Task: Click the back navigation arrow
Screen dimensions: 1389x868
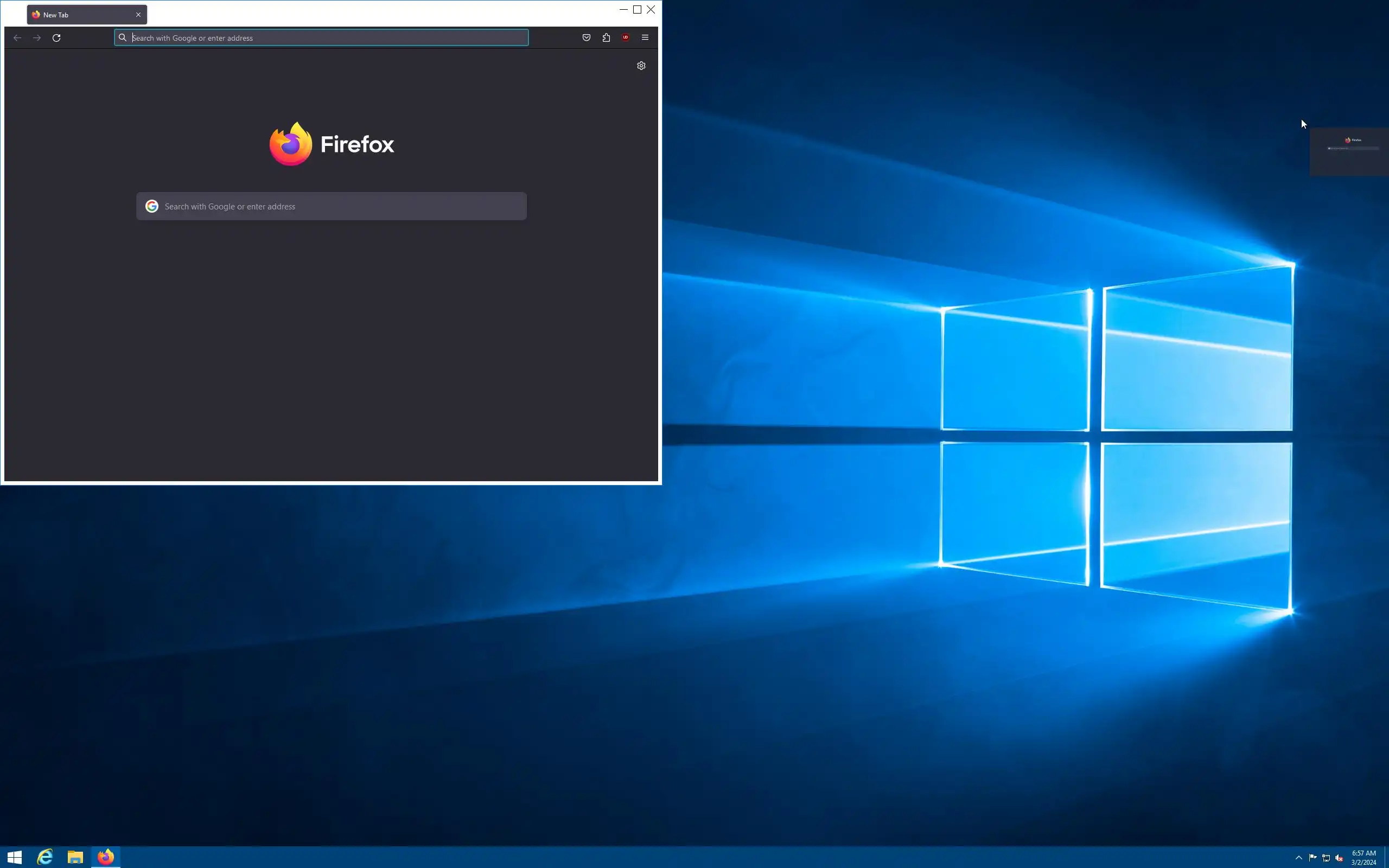Action: 17,38
